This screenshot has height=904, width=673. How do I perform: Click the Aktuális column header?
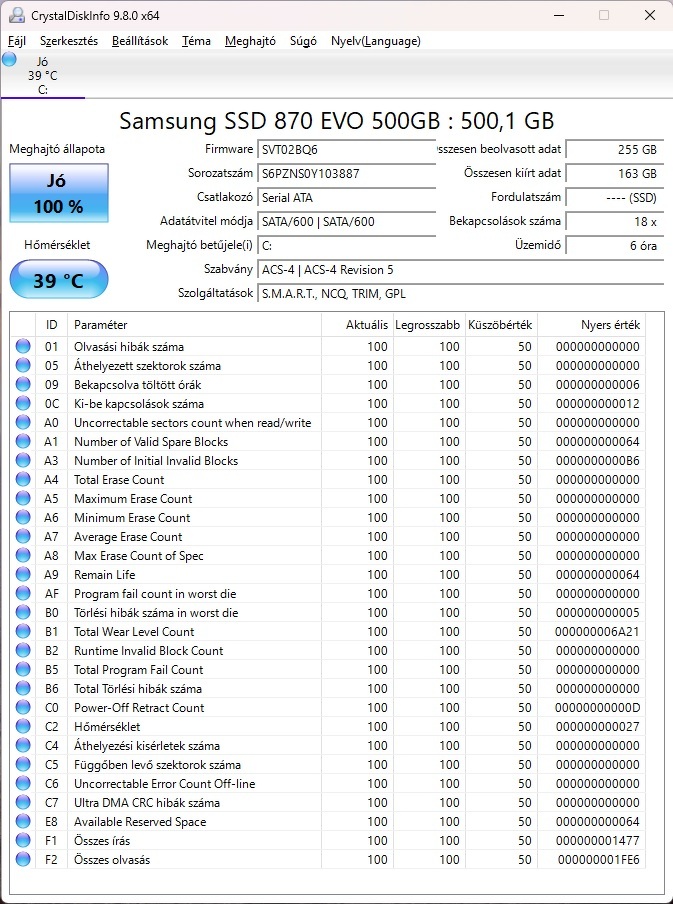(x=357, y=325)
